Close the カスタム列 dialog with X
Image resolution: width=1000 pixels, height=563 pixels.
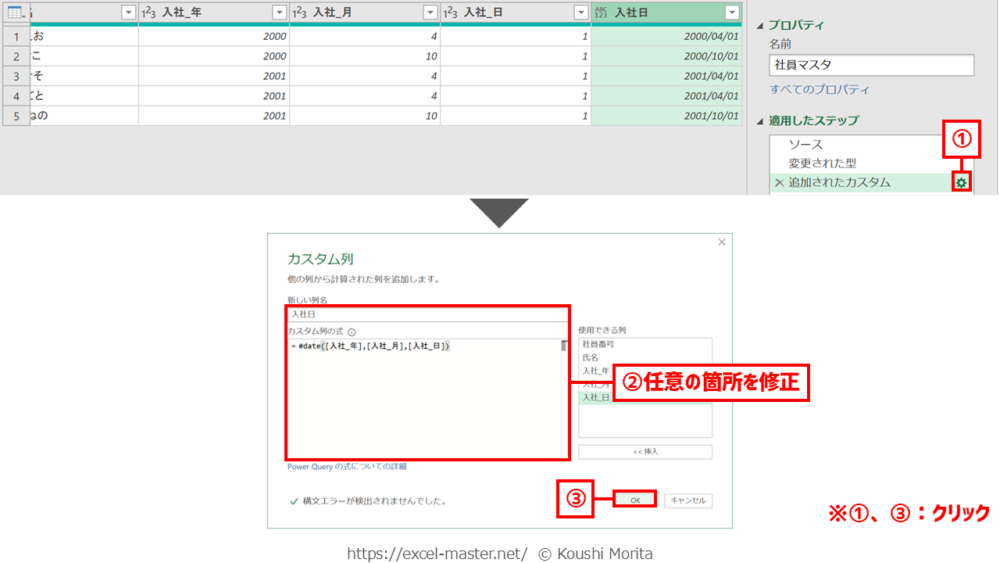coord(721,243)
